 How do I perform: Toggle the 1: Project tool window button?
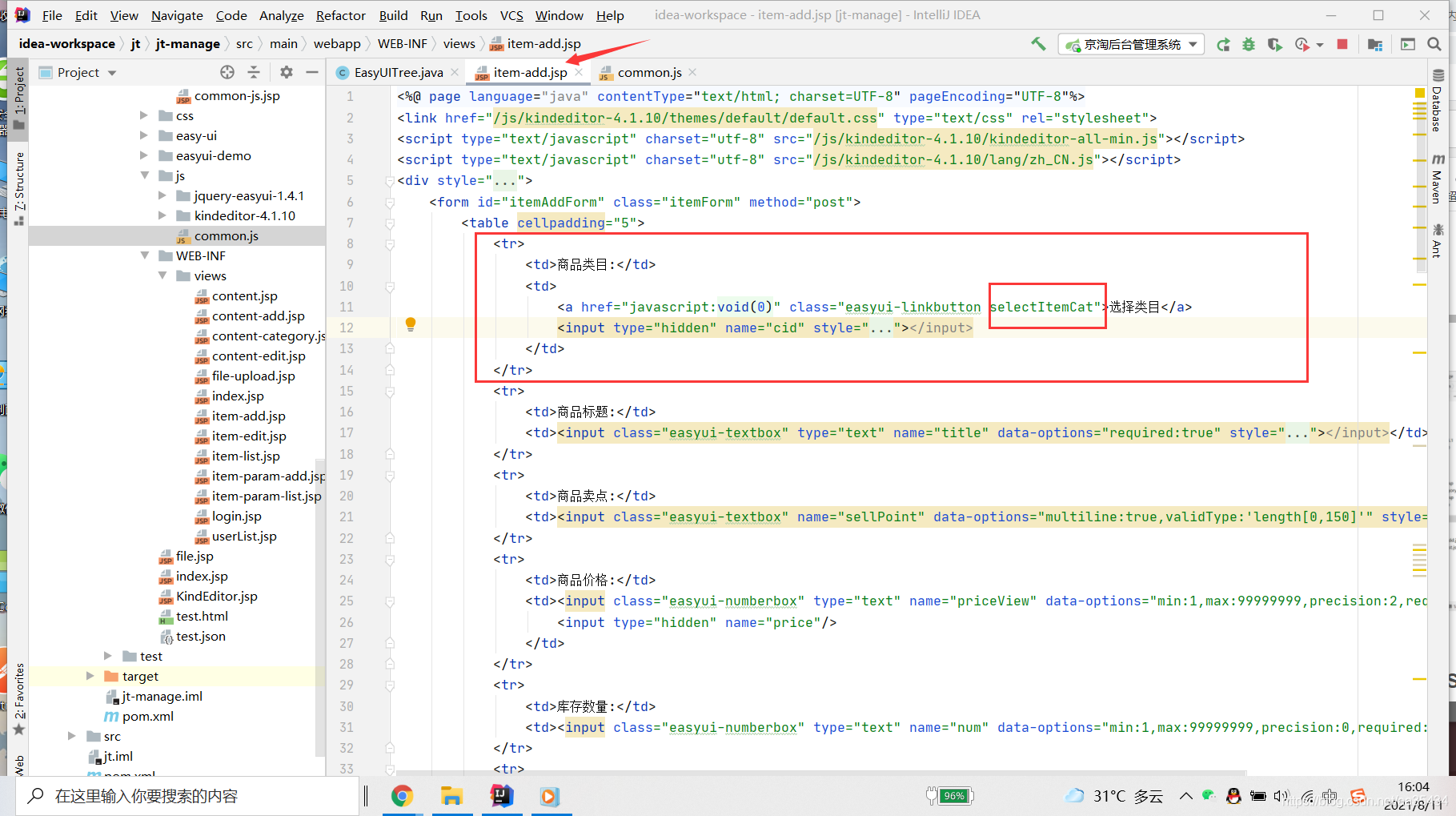pyautogui.click(x=19, y=98)
